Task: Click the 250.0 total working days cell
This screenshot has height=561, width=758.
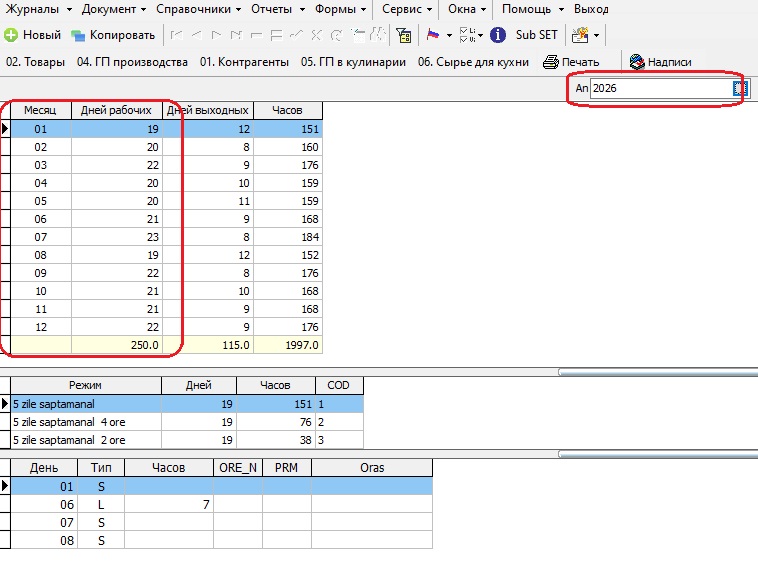Action: click(117, 345)
